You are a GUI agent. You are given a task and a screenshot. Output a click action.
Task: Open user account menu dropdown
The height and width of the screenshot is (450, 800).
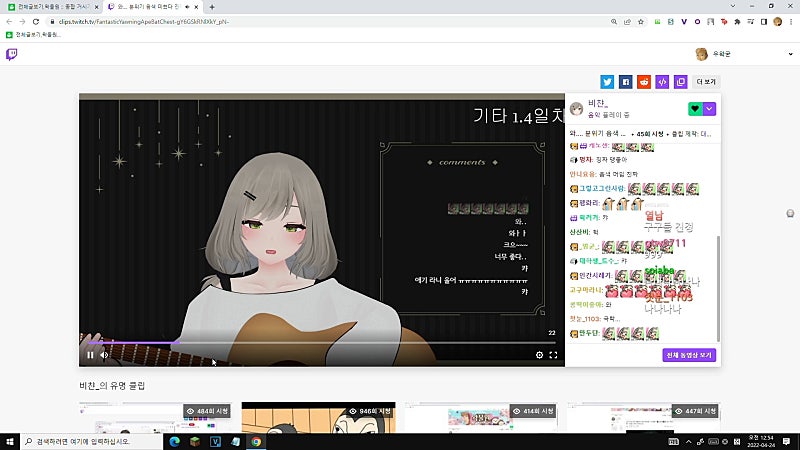click(790, 54)
